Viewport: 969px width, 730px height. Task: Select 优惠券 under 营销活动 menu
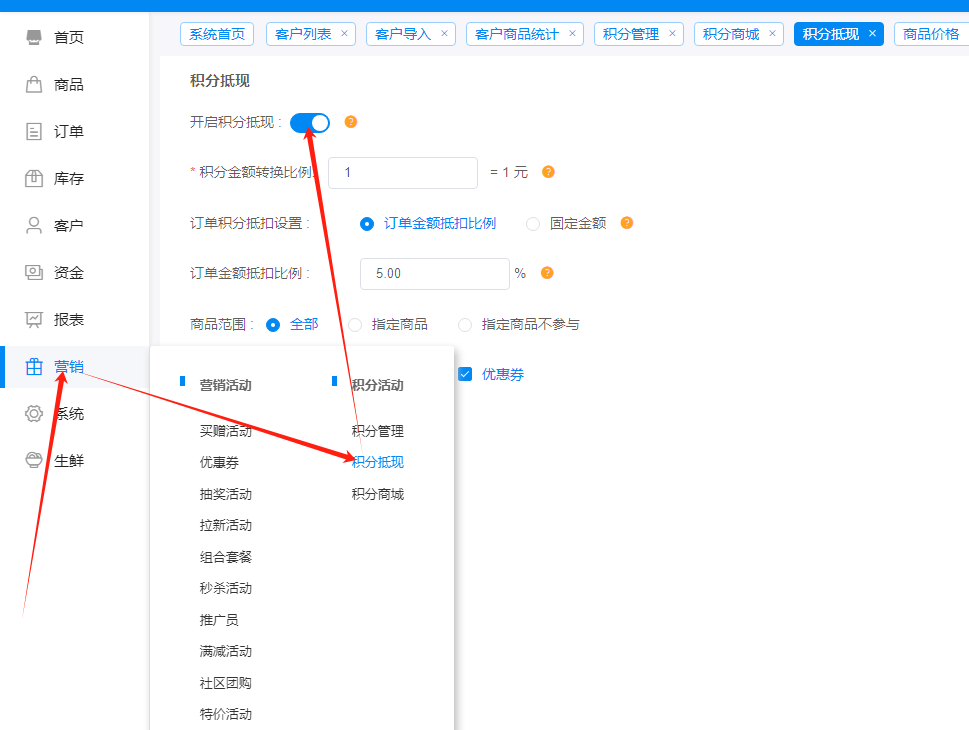click(x=219, y=463)
